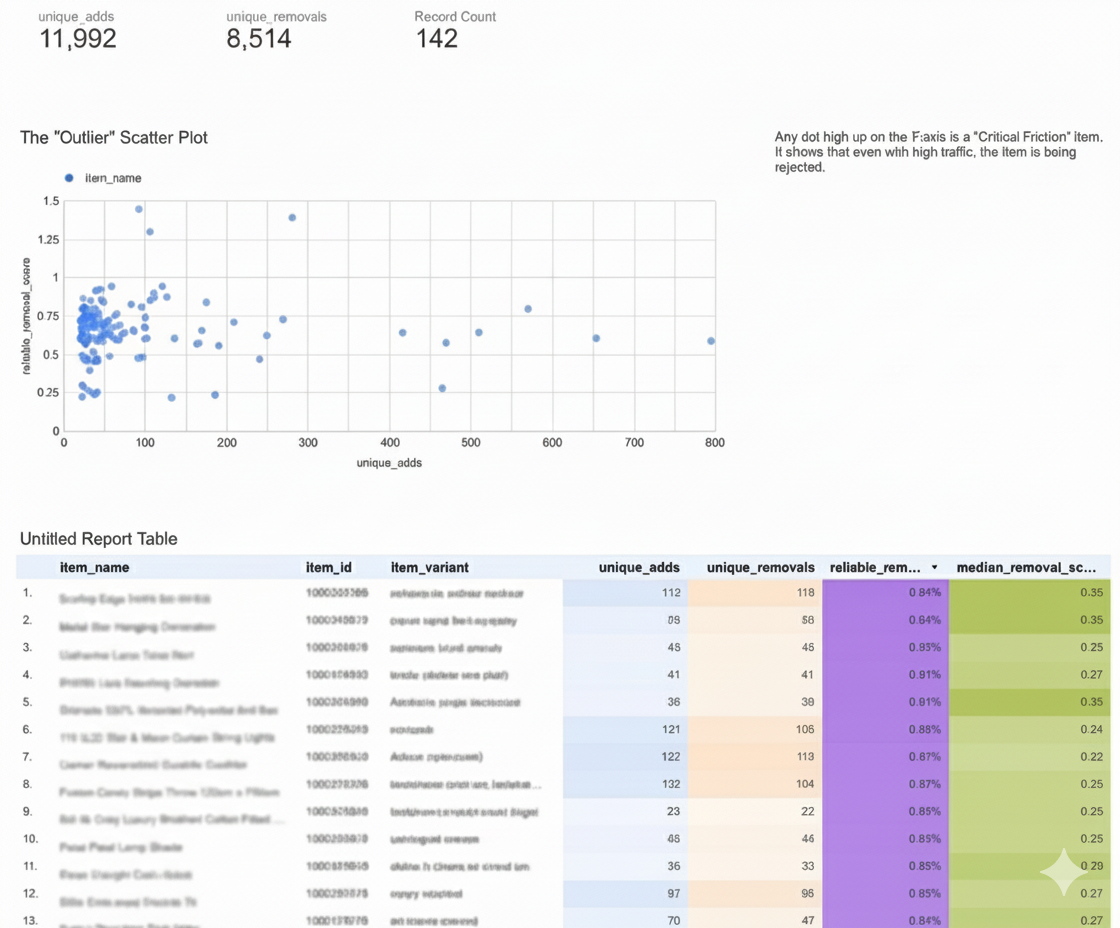Click the scatter dot just below 1.5 near 280 unique_adds
Image resolution: width=1120 pixels, height=928 pixels.
(x=292, y=217)
